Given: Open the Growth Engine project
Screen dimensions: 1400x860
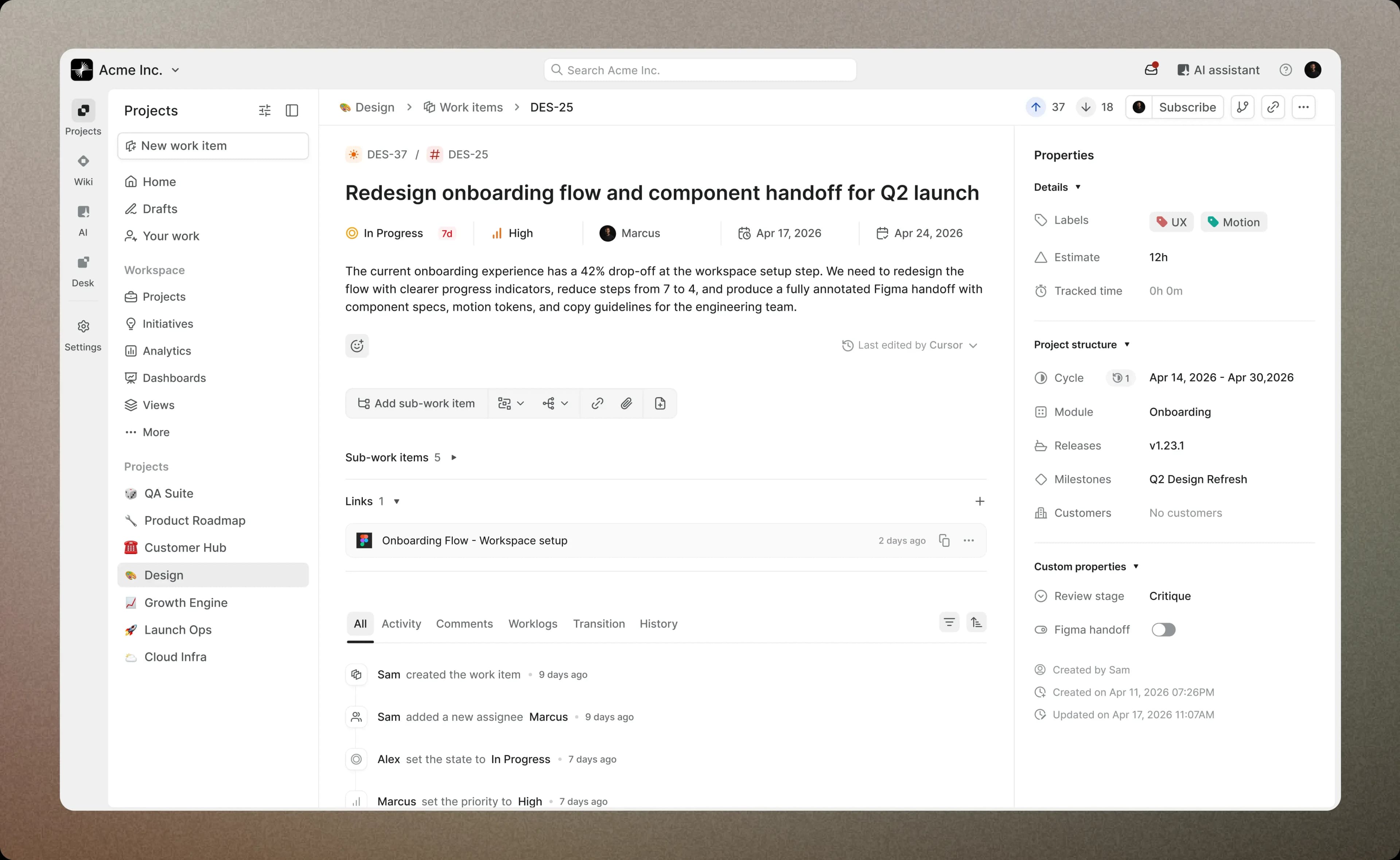Looking at the screenshot, I should 213,603.
